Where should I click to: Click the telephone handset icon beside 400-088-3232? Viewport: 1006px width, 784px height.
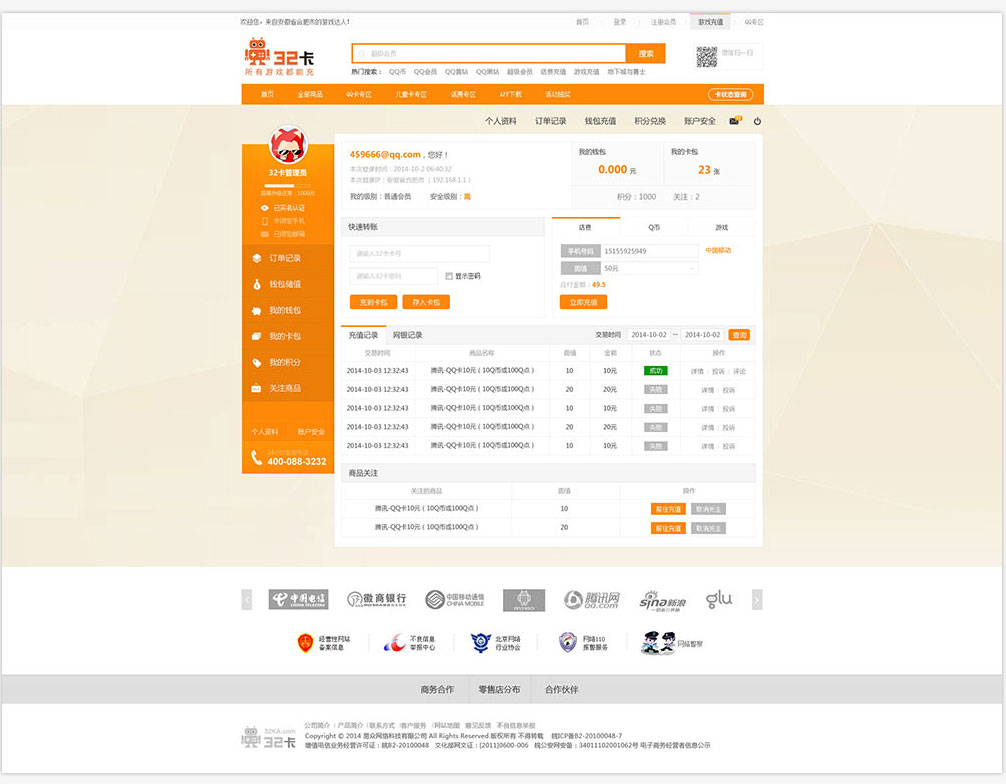click(x=256, y=457)
